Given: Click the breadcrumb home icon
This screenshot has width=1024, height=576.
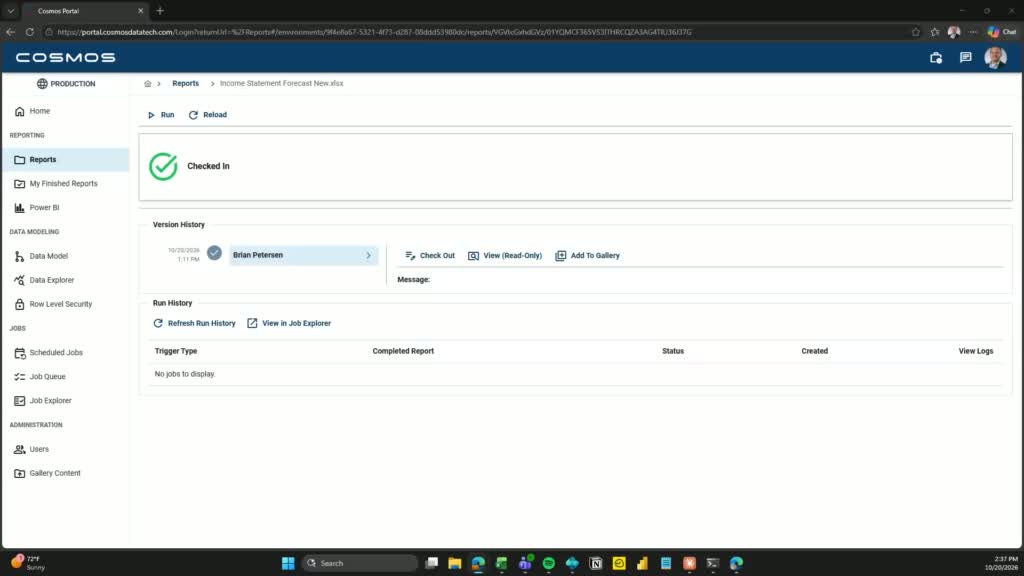Looking at the screenshot, I should click(148, 84).
